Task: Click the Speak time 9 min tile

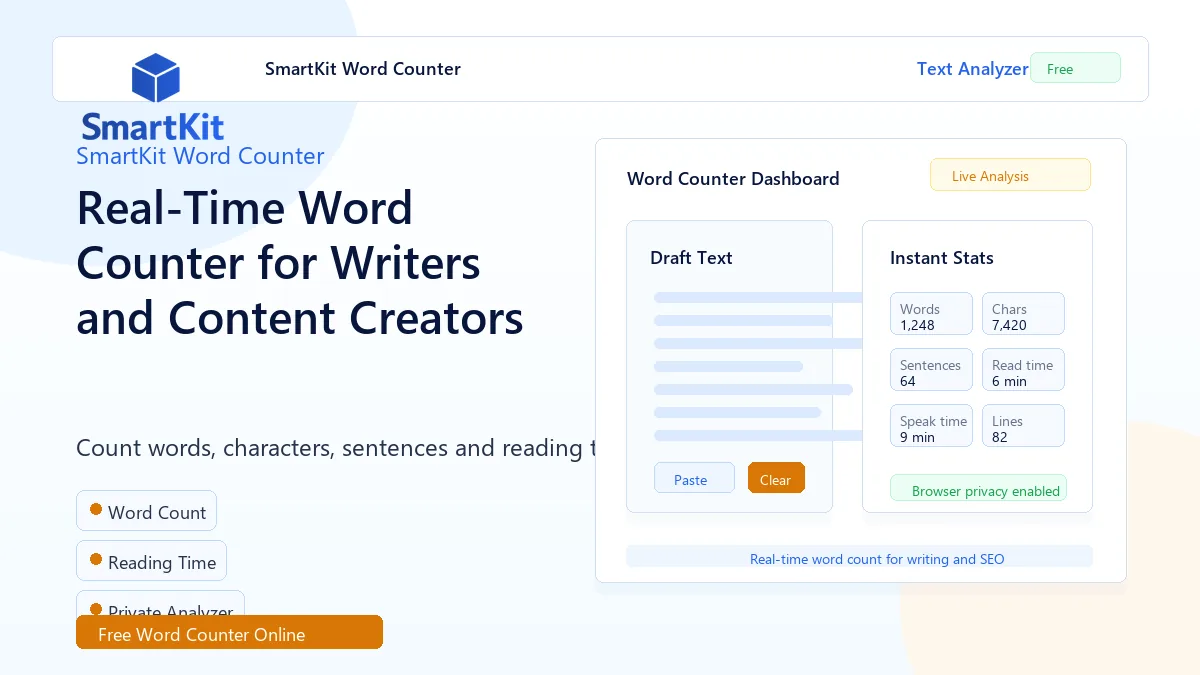Action: click(x=931, y=426)
